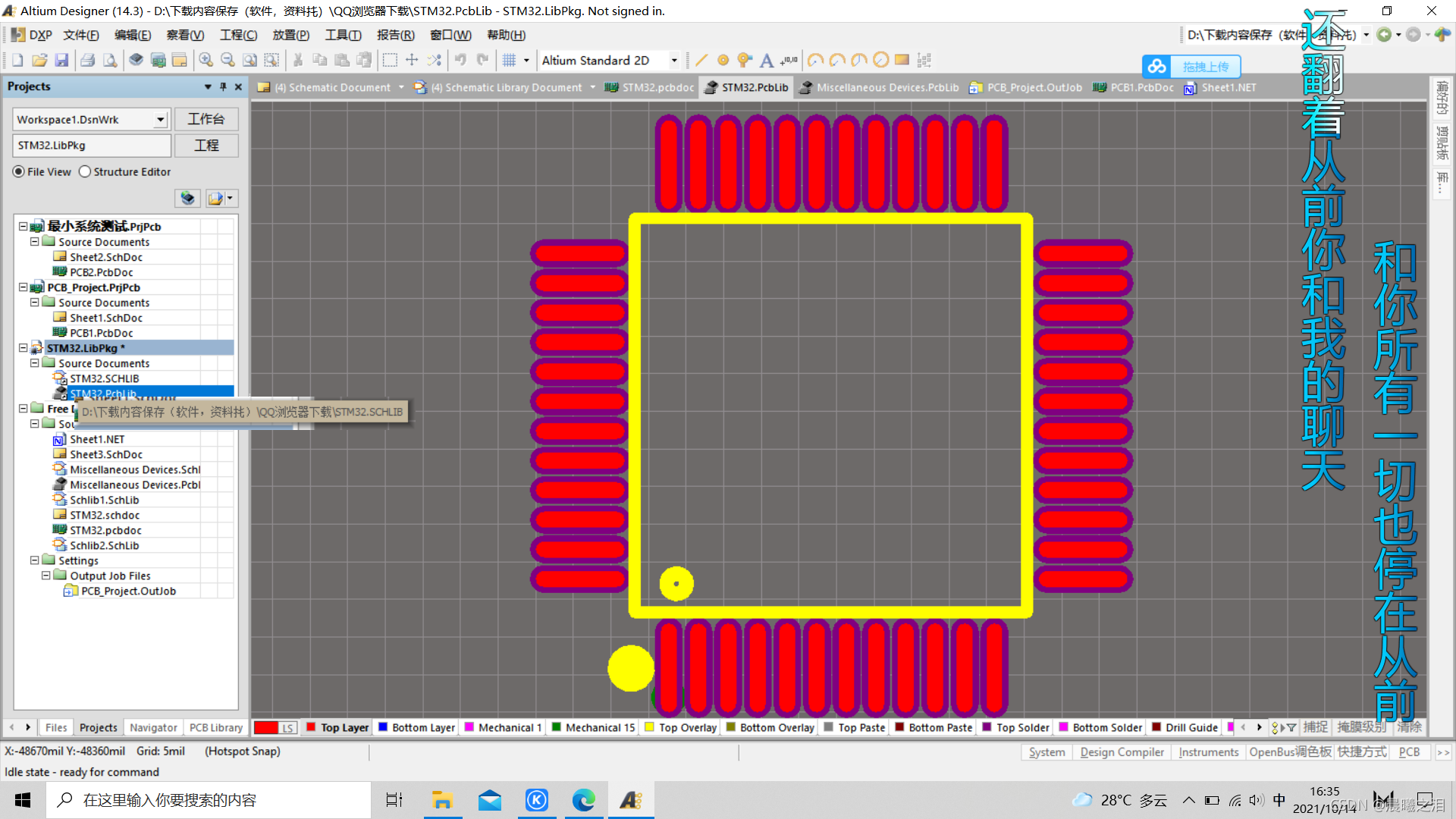Click the grid settings toolbar icon

tap(510, 61)
